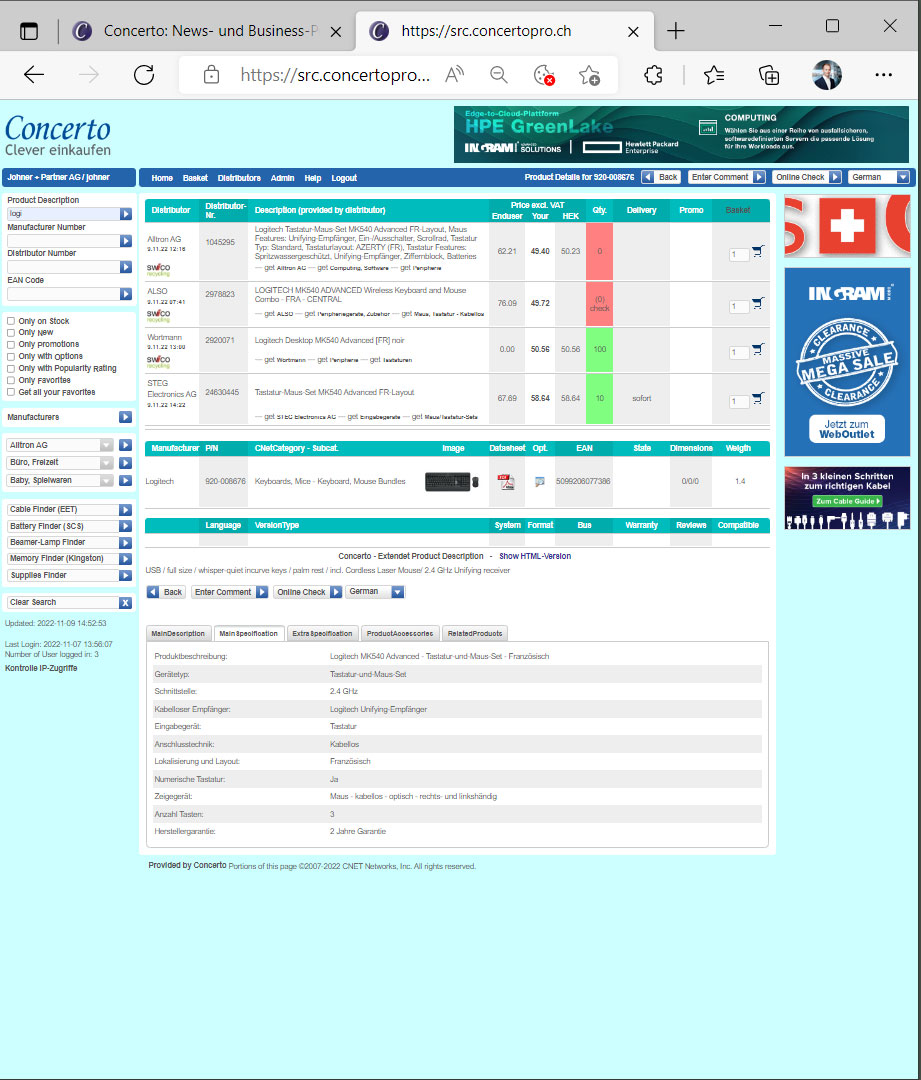Click arrow next to Beamer-Lamp Finder

tap(125, 543)
